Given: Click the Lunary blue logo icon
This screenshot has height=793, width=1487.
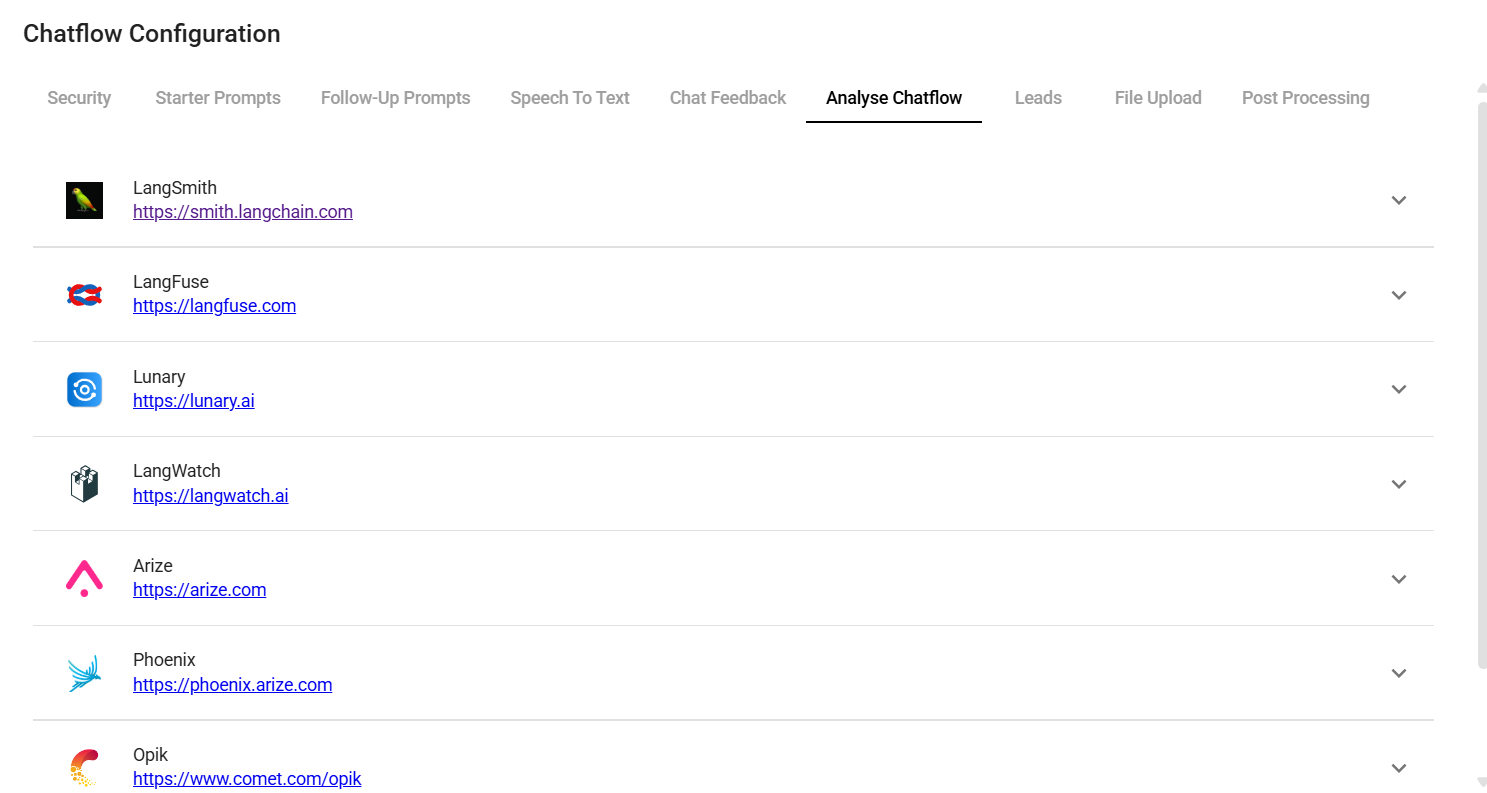Looking at the screenshot, I should coord(84,389).
